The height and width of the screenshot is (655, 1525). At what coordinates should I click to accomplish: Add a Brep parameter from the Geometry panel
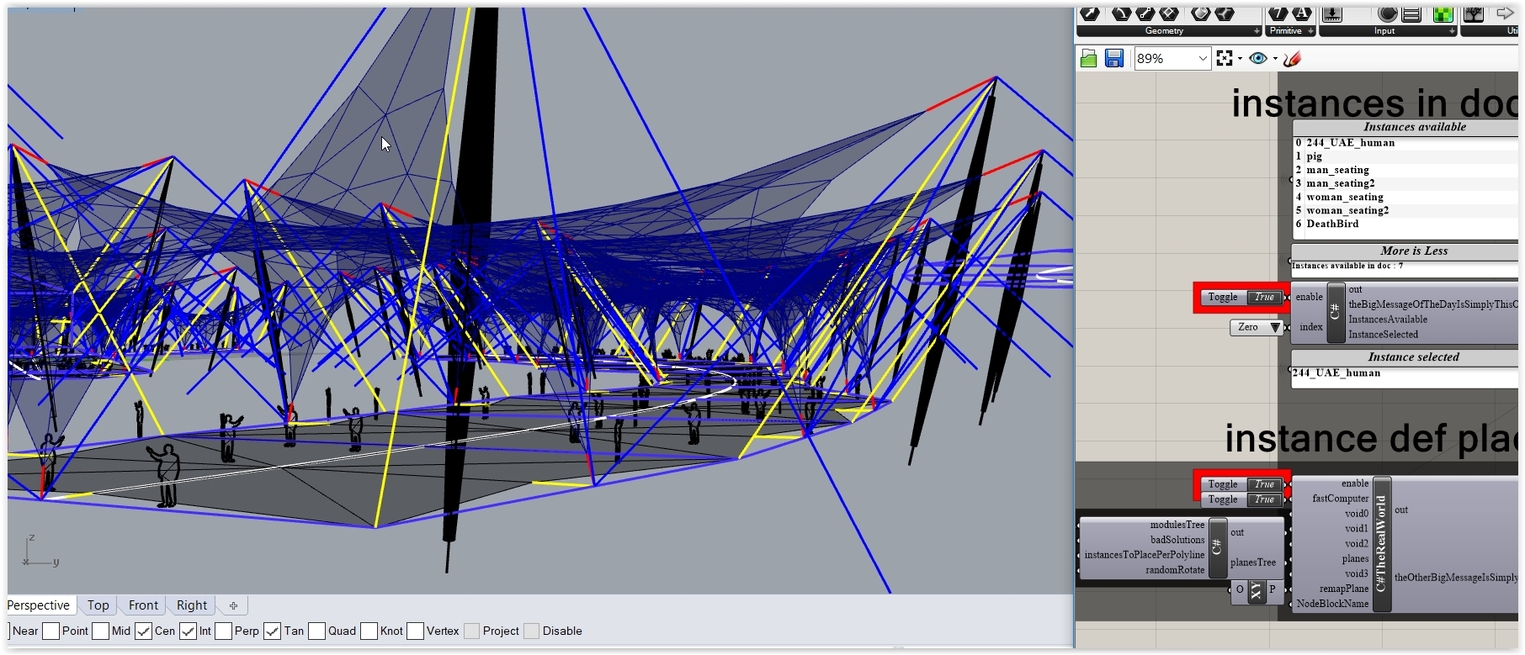1201,13
